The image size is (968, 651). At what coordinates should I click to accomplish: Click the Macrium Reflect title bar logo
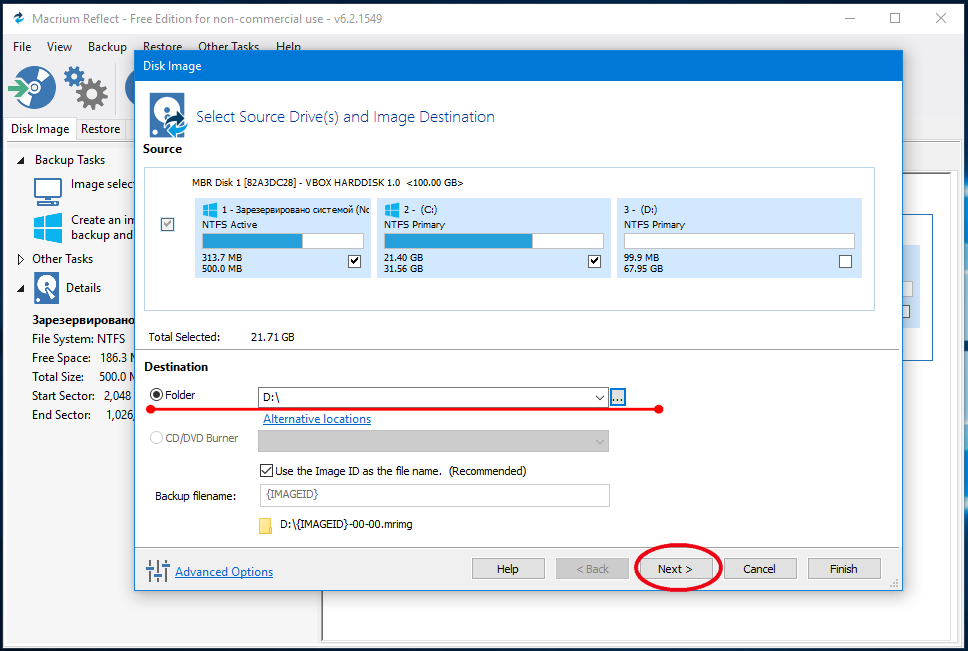click(19, 19)
